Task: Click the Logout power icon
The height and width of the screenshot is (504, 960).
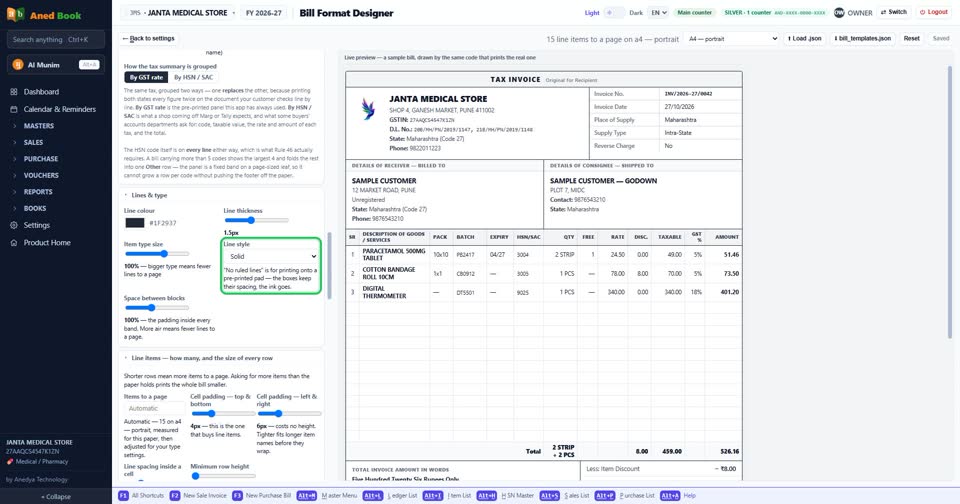Action: coord(923,12)
